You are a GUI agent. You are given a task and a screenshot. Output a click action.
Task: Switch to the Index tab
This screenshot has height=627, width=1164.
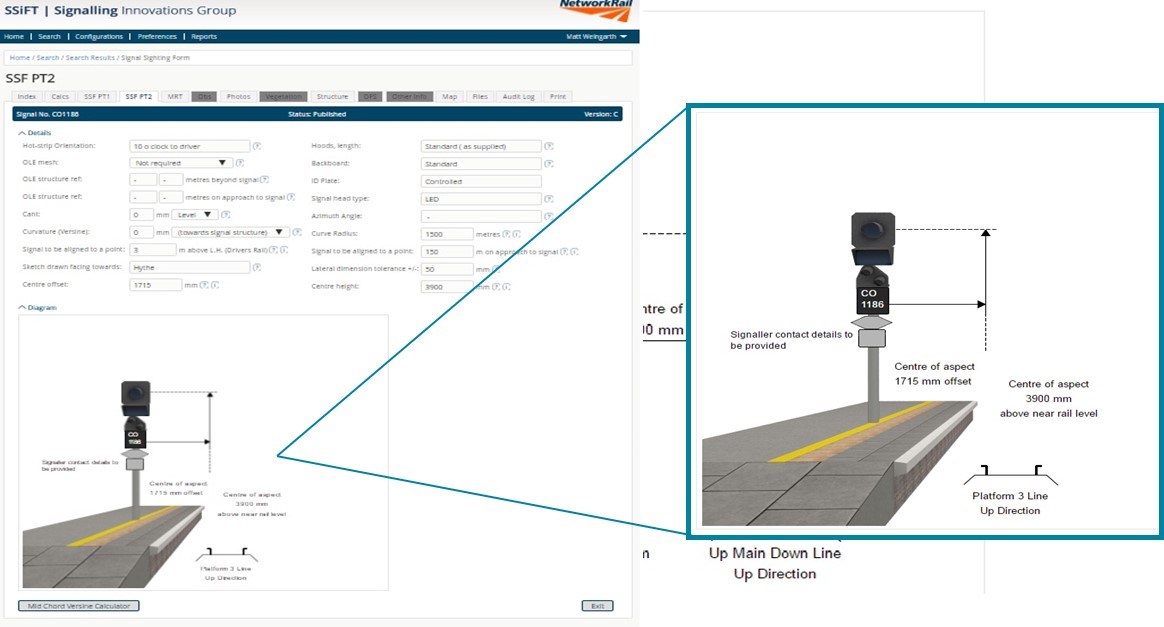point(27,96)
